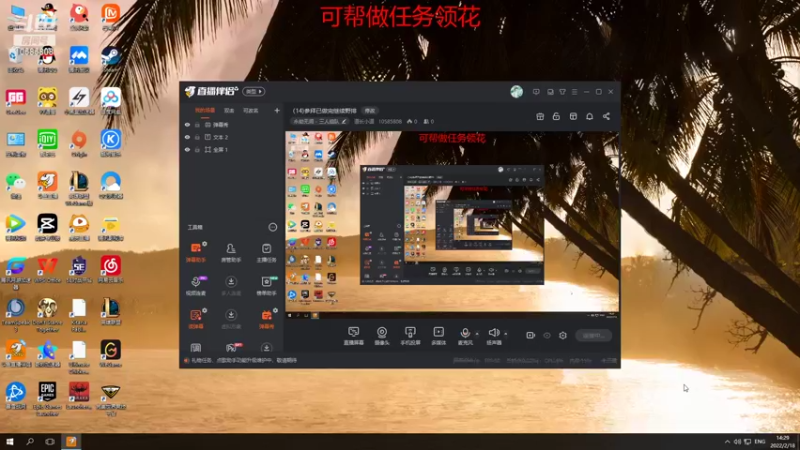800x450 pixels.
Task: Open the box icon left of the notification bell
Action: click(573, 116)
